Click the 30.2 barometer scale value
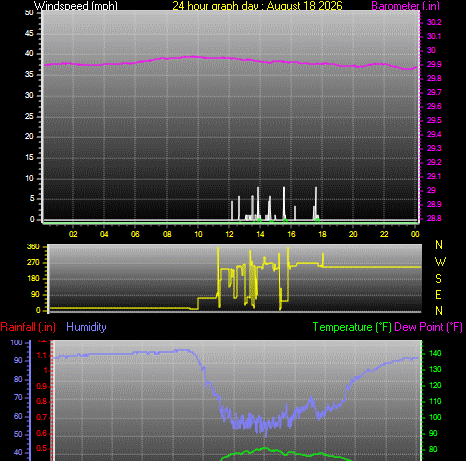The image size is (466, 461). pyautogui.click(x=434, y=22)
